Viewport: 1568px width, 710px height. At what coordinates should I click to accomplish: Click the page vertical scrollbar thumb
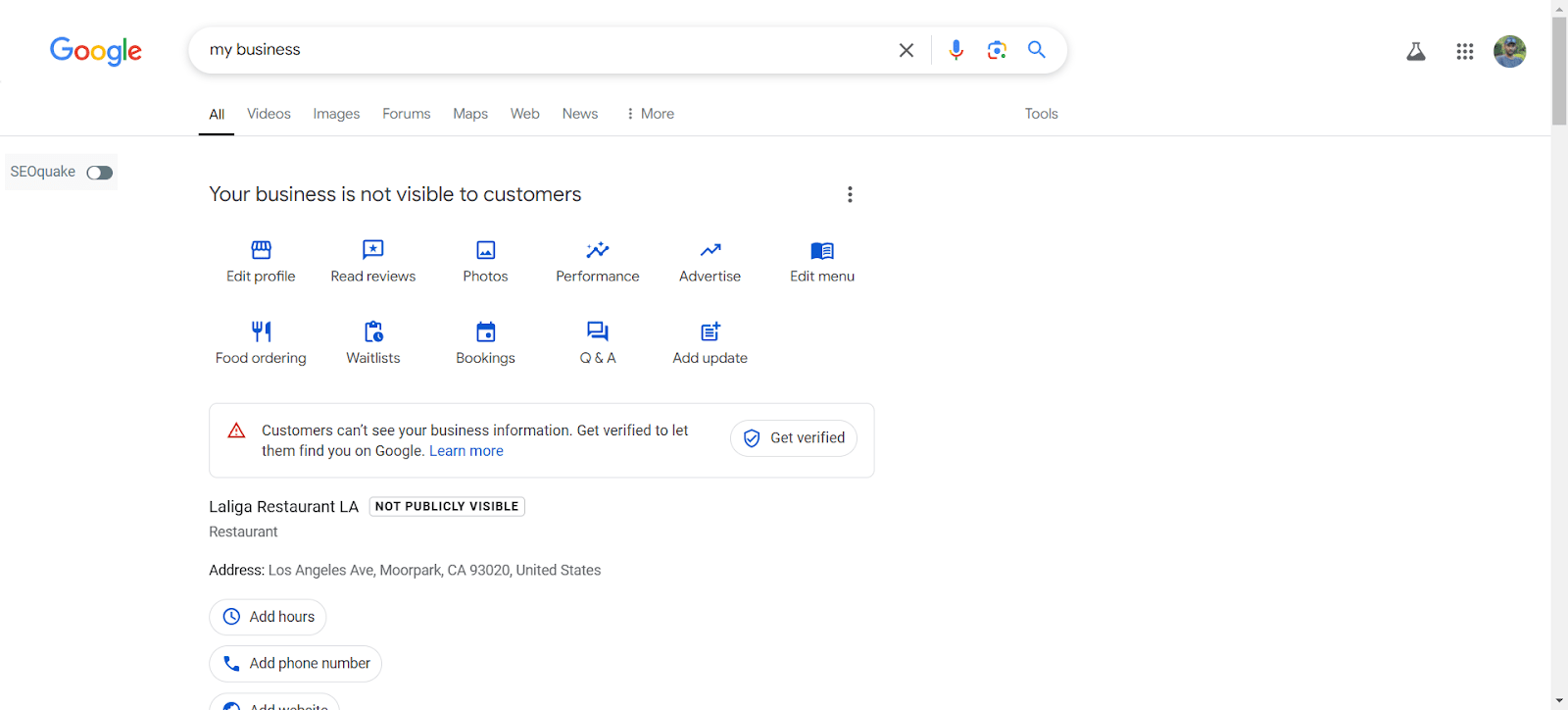(1559, 71)
